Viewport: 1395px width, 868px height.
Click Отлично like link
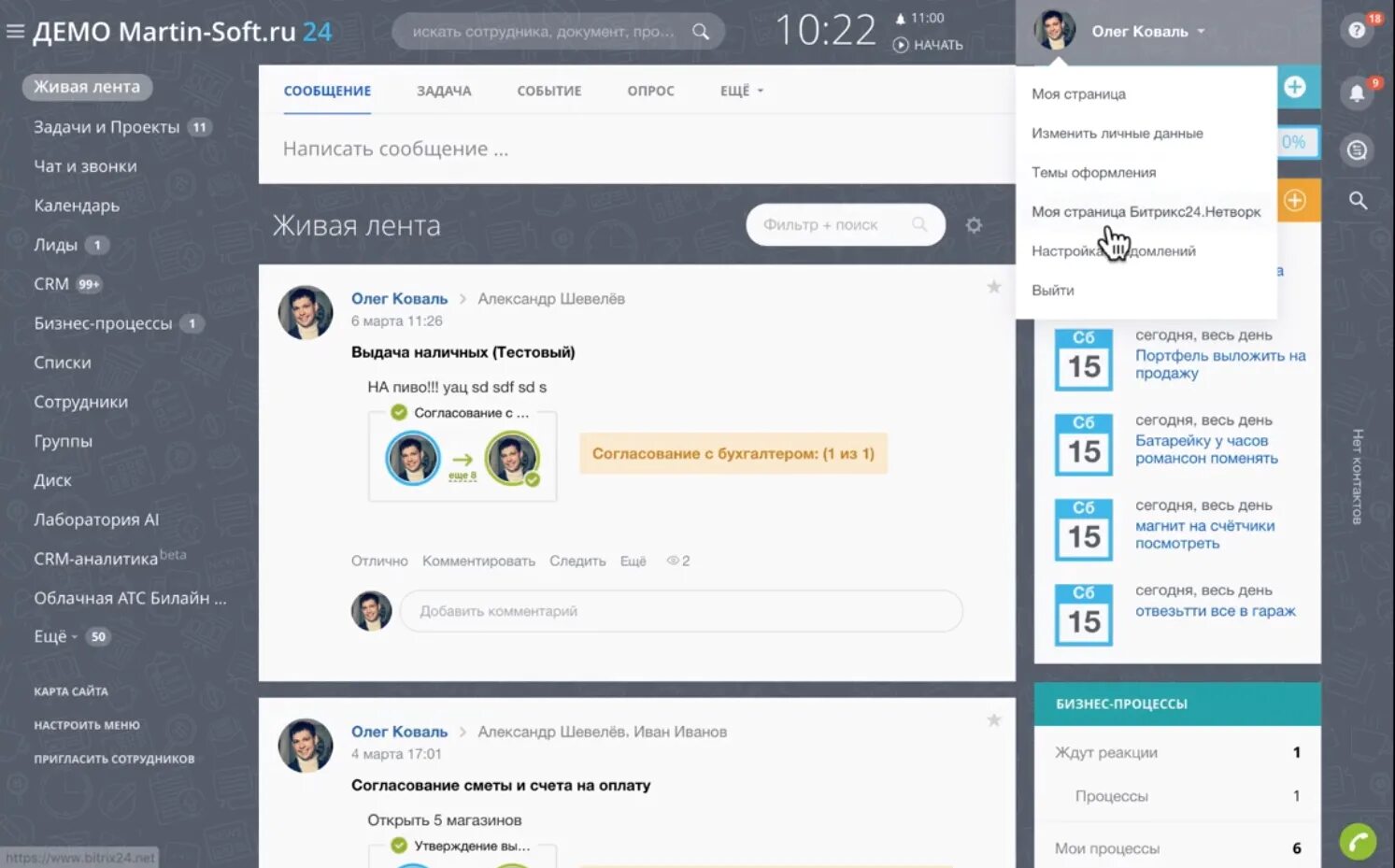379,561
